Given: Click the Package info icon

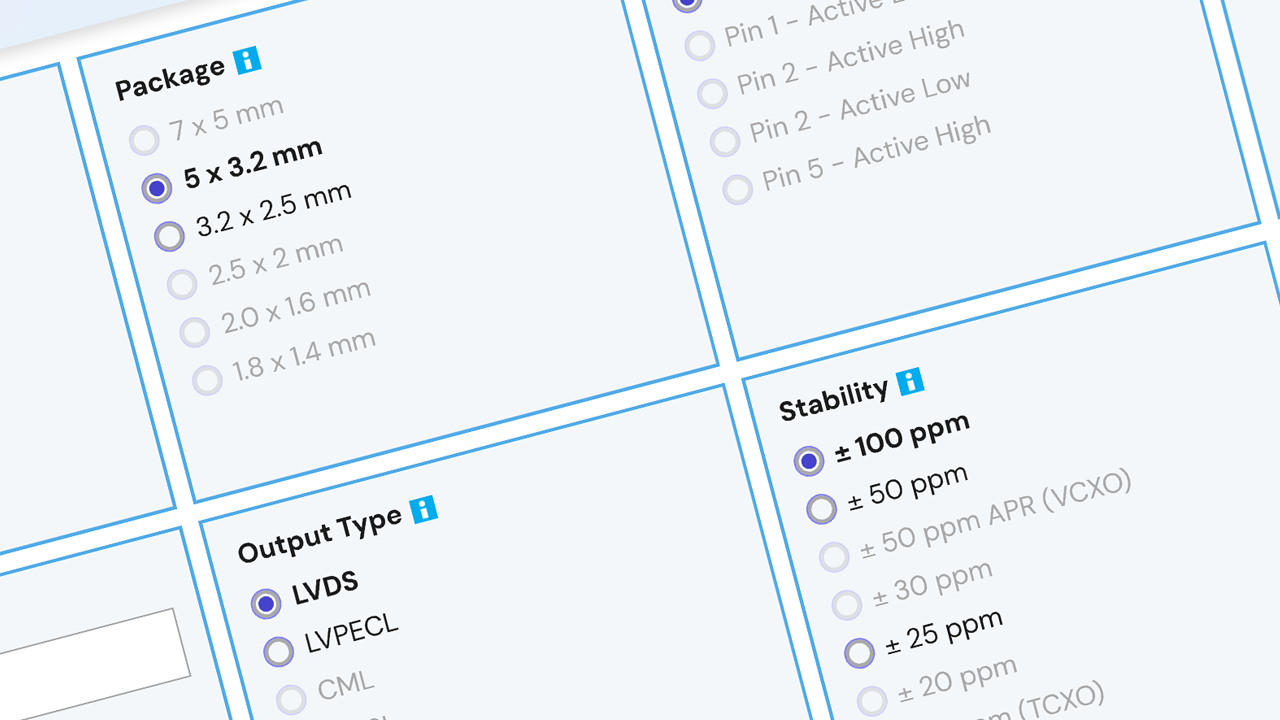Looking at the screenshot, I should [x=247, y=60].
